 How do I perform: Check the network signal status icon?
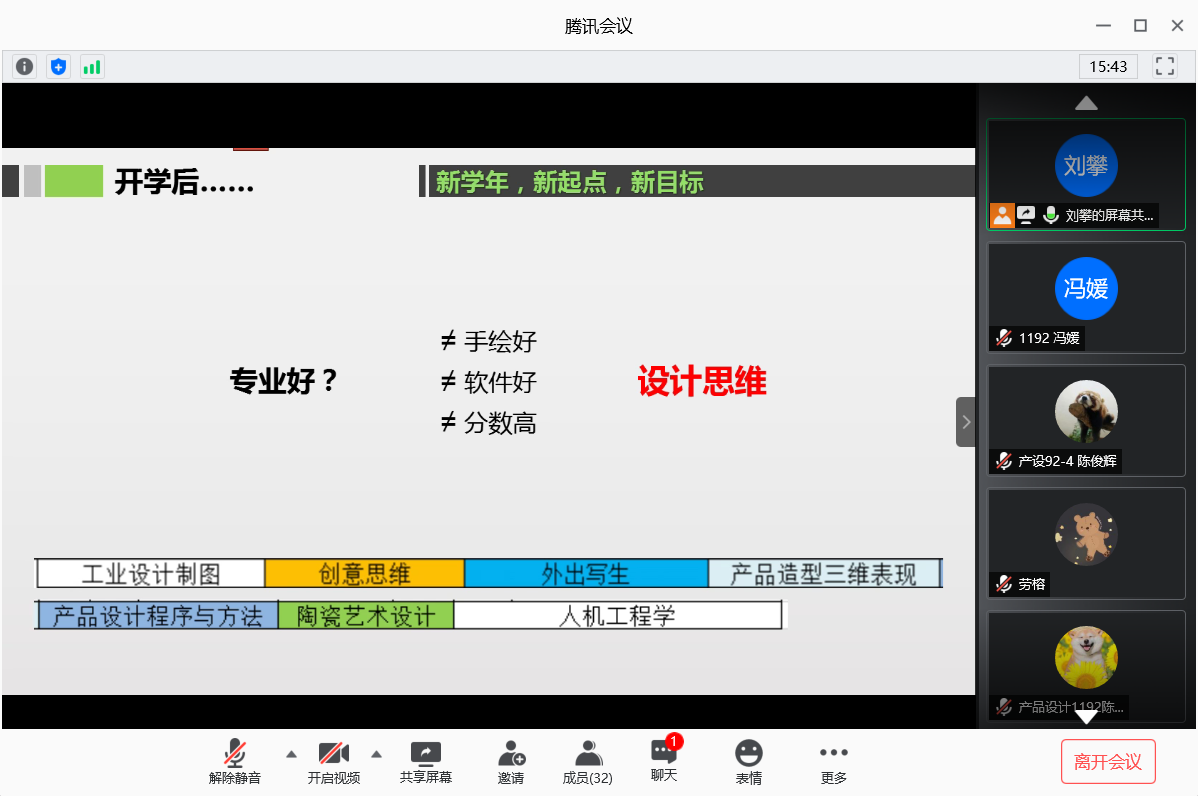(x=92, y=67)
